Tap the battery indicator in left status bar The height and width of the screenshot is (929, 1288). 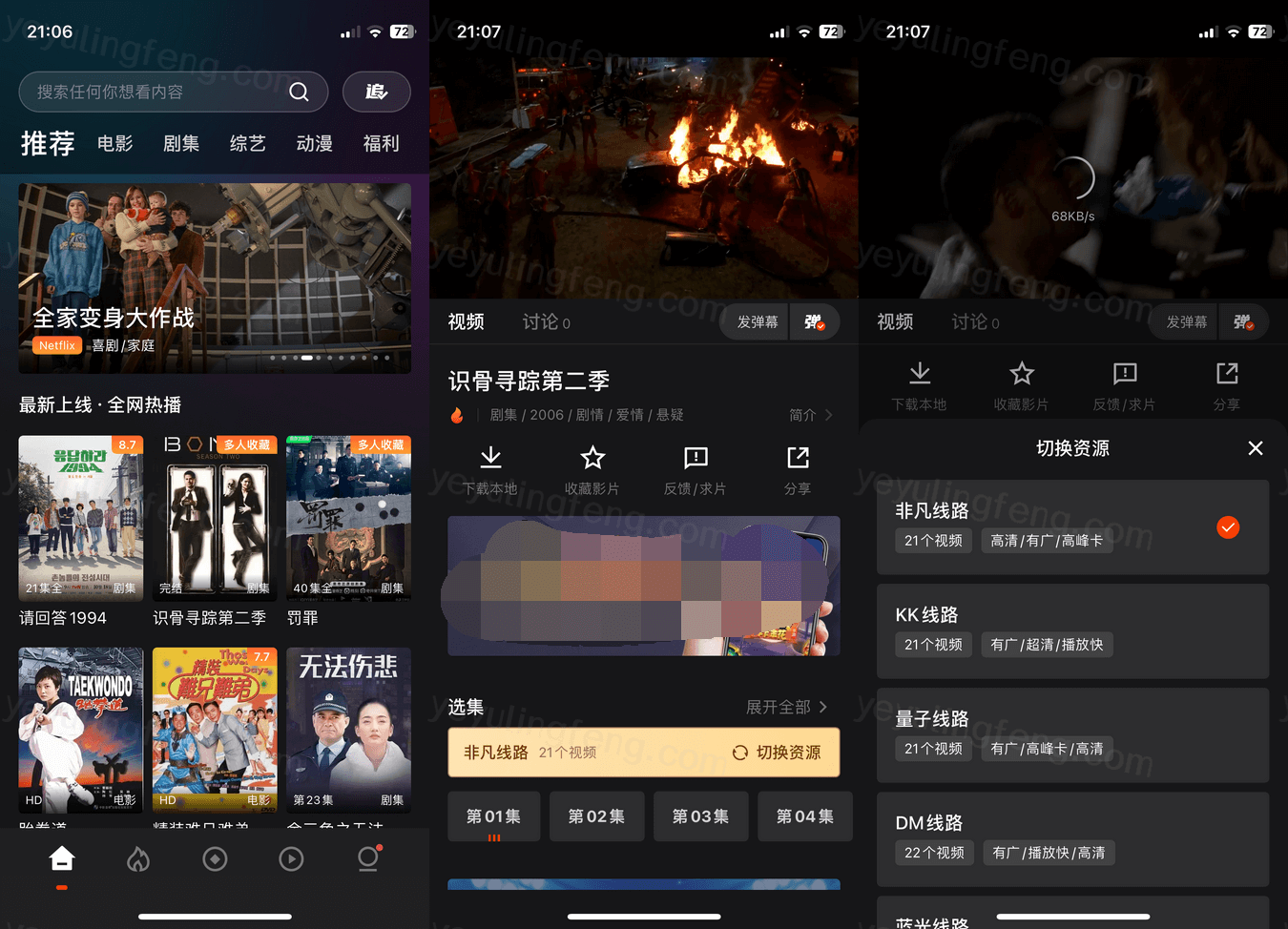click(402, 31)
